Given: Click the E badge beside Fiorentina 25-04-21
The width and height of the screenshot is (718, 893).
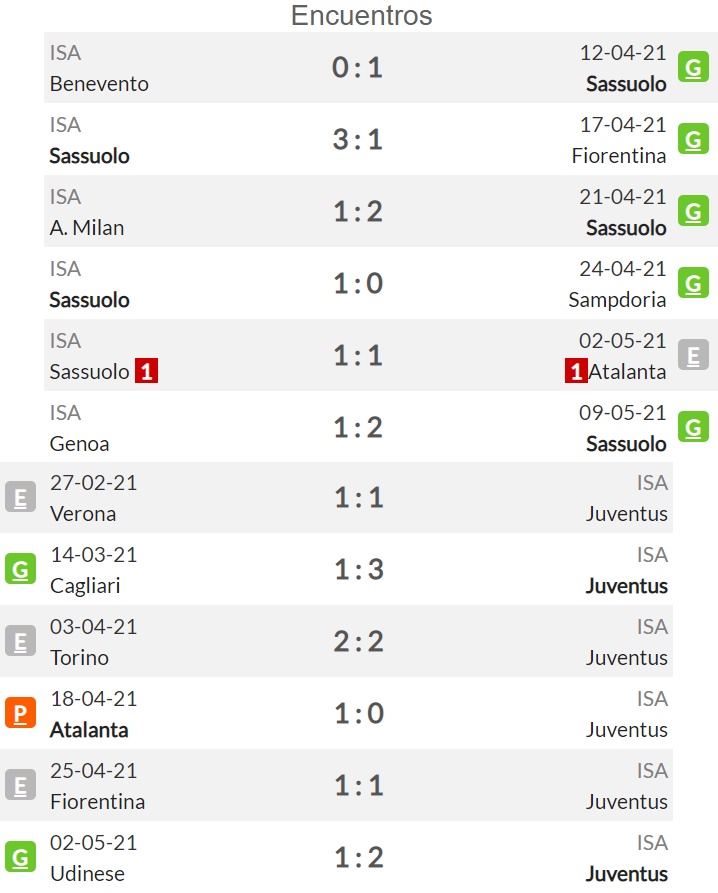Looking at the screenshot, I should pyautogui.click(x=20, y=785).
